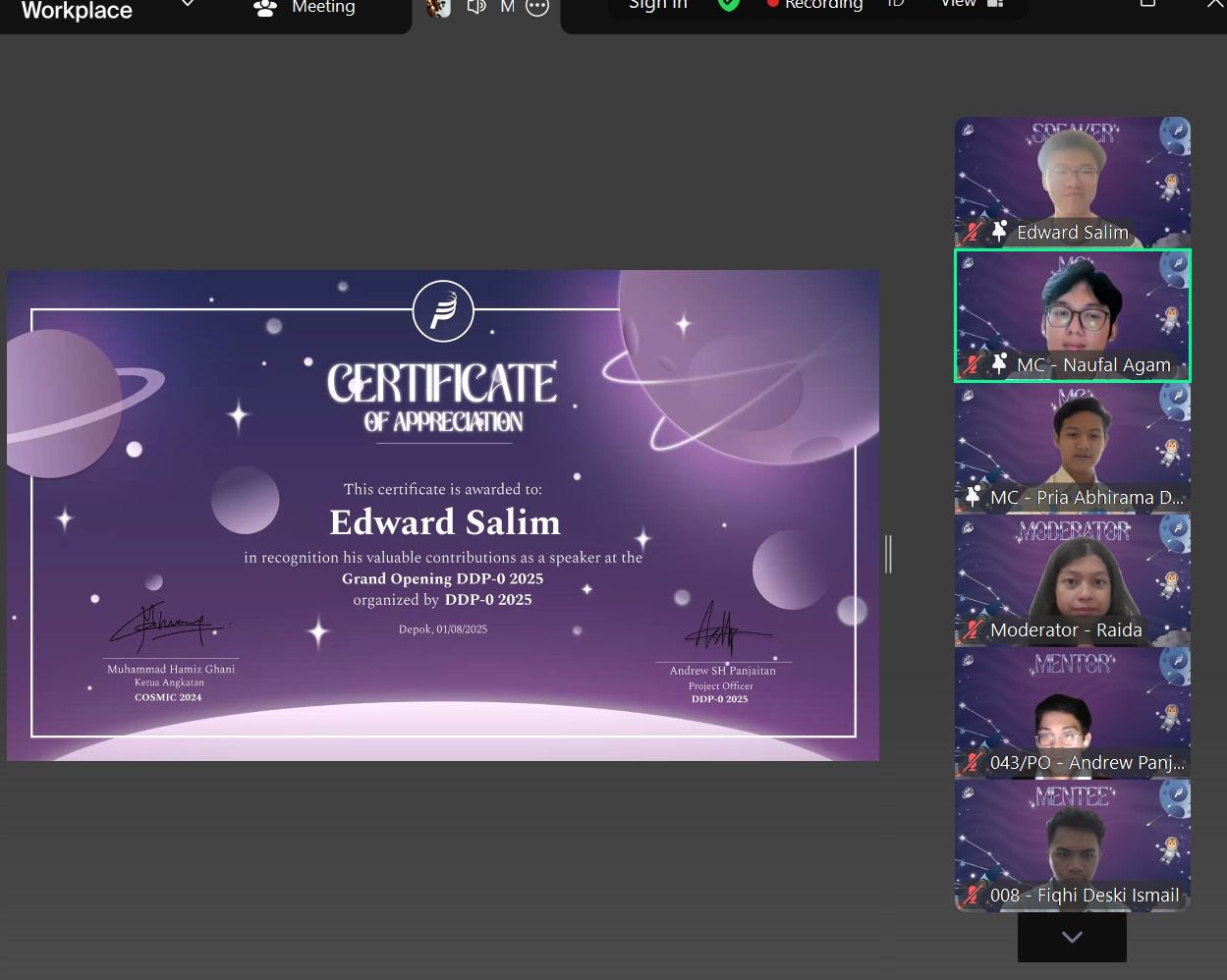Click muted mic icon on Naufal Agam
Image resolution: width=1227 pixels, height=980 pixels.
[x=973, y=364]
